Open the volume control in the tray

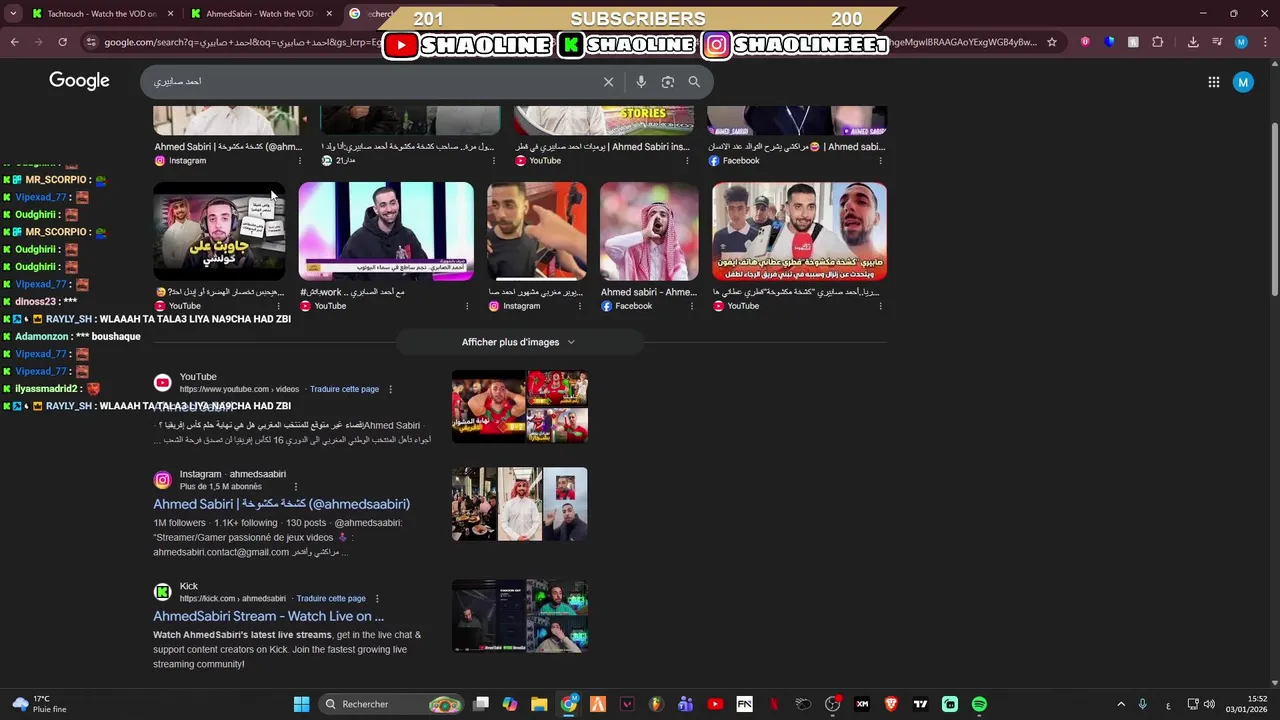(1209, 704)
